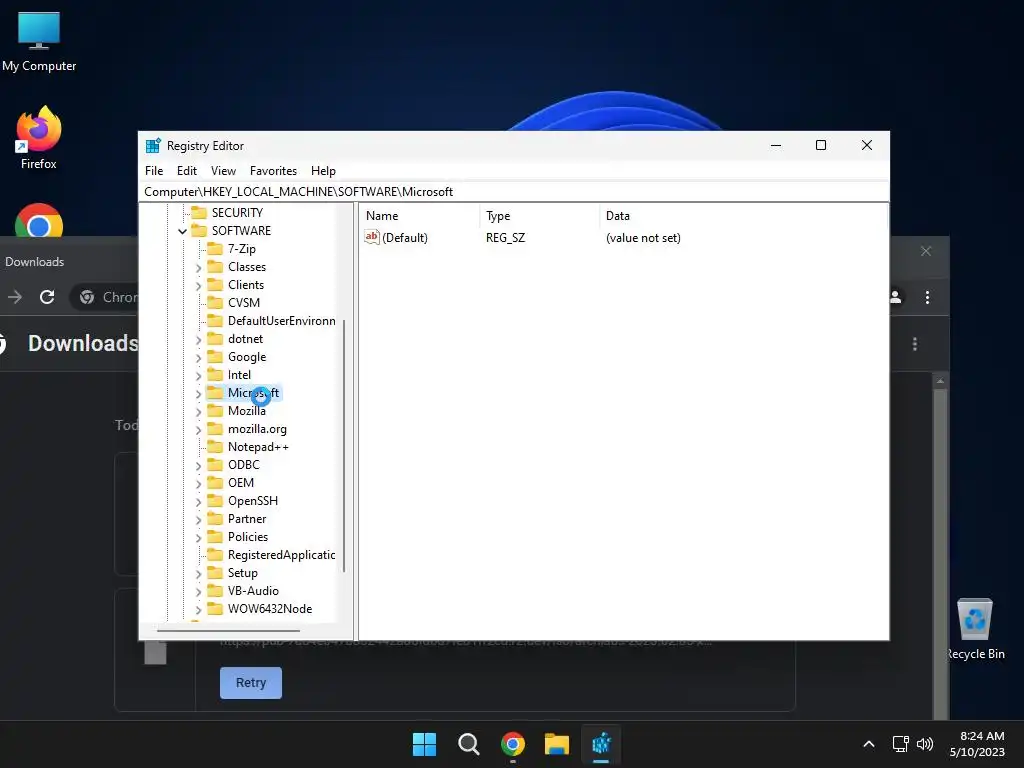Open taskbar Search
The height and width of the screenshot is (768, 1024).
(468, 744)
